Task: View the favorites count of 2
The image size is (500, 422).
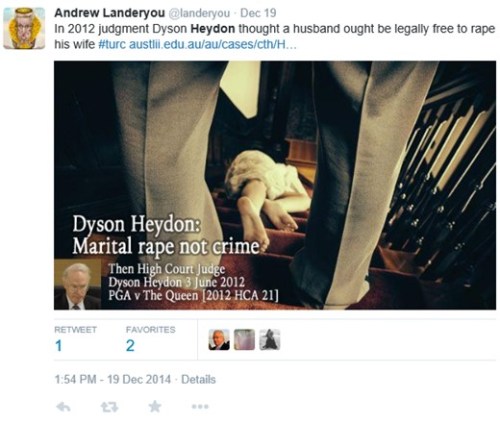Action: coord(130,346)
